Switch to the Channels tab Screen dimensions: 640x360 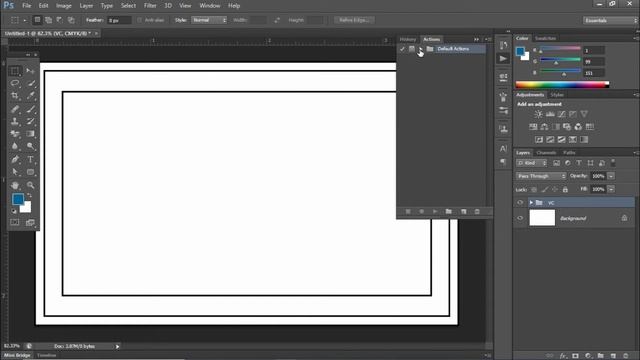click(546, 153)
